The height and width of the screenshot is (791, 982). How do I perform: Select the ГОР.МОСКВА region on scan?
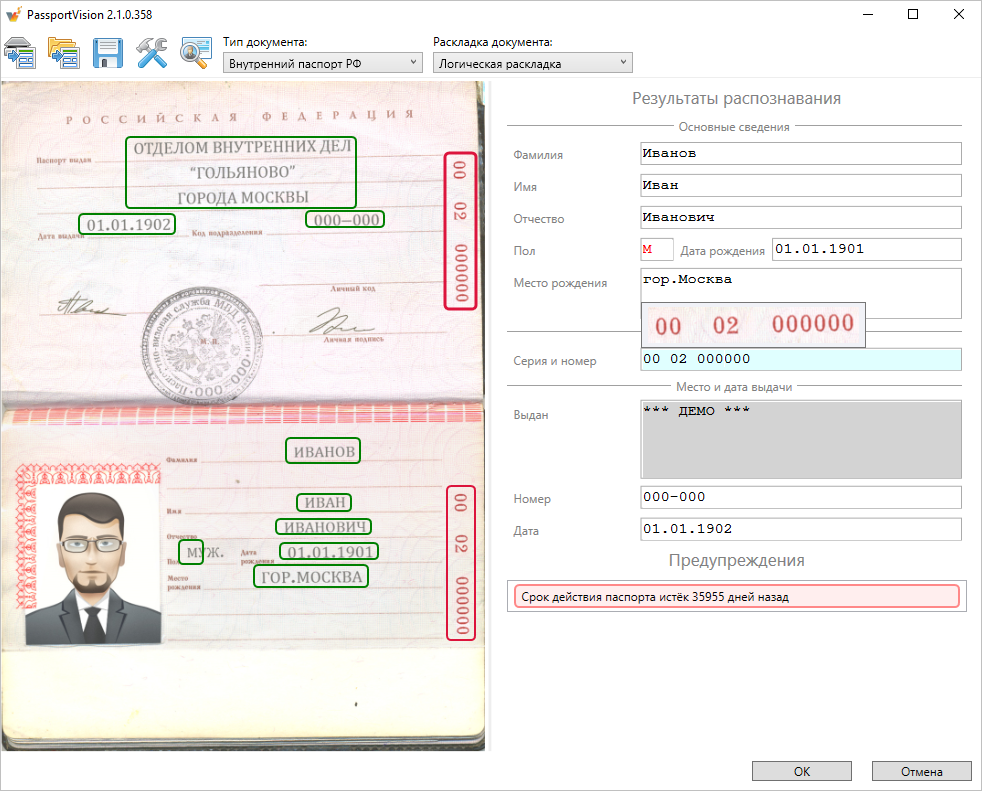[x=311, y=576]
